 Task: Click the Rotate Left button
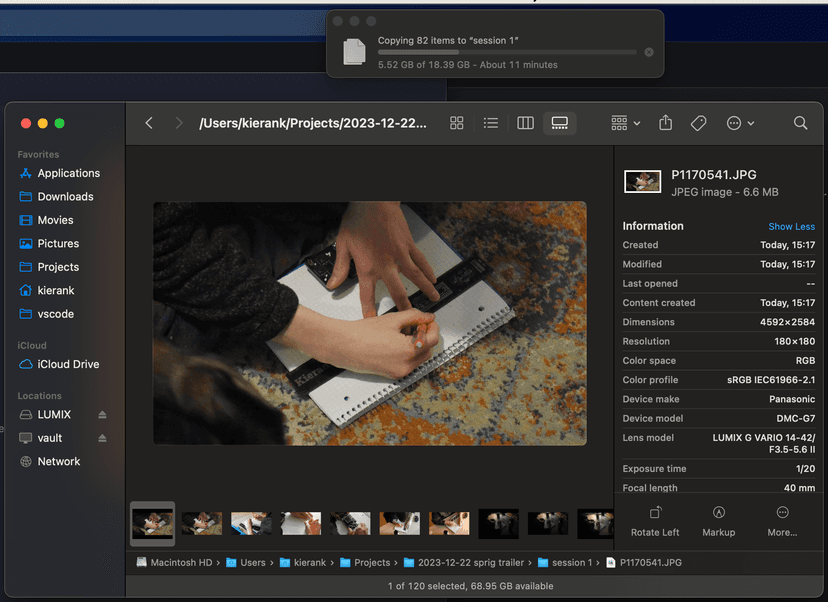655,520
